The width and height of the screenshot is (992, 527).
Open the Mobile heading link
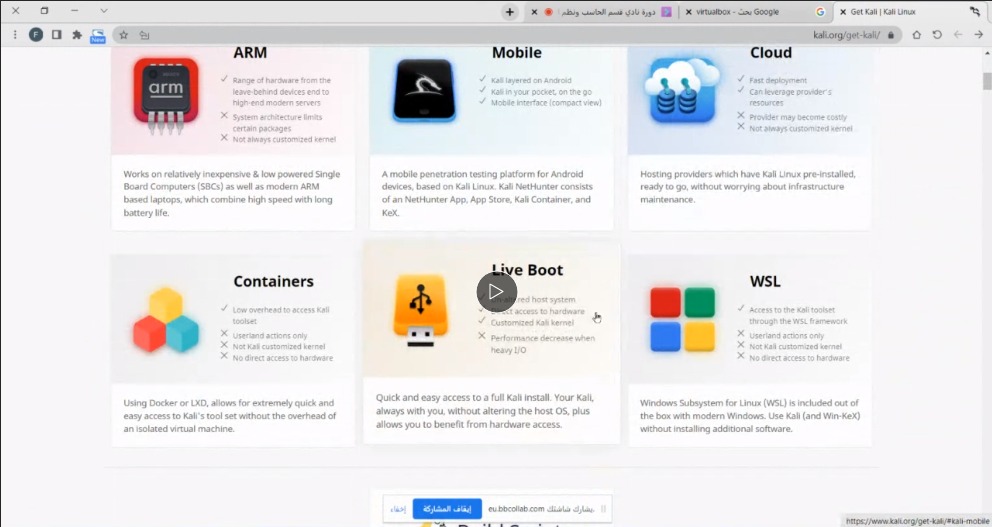click(x=516, y=53)
